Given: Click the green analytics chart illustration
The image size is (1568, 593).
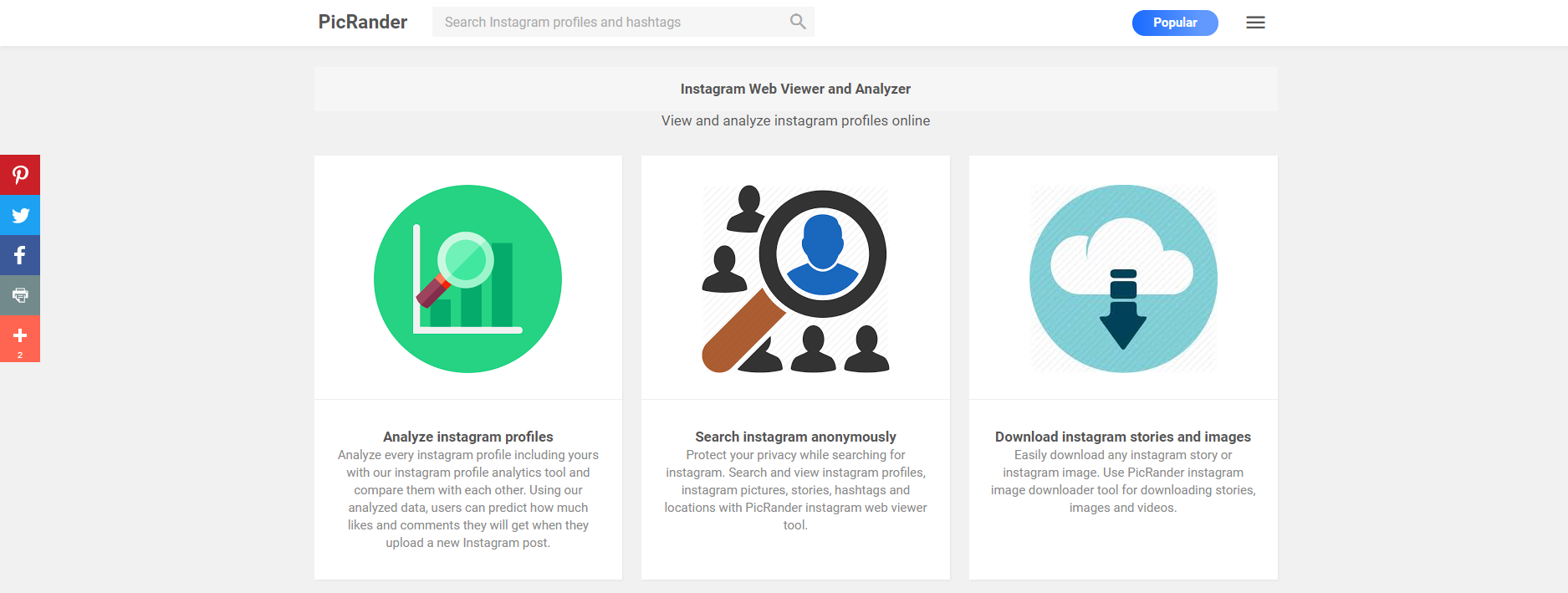Looking at the screenshot, I should click(x=467, y=279).
